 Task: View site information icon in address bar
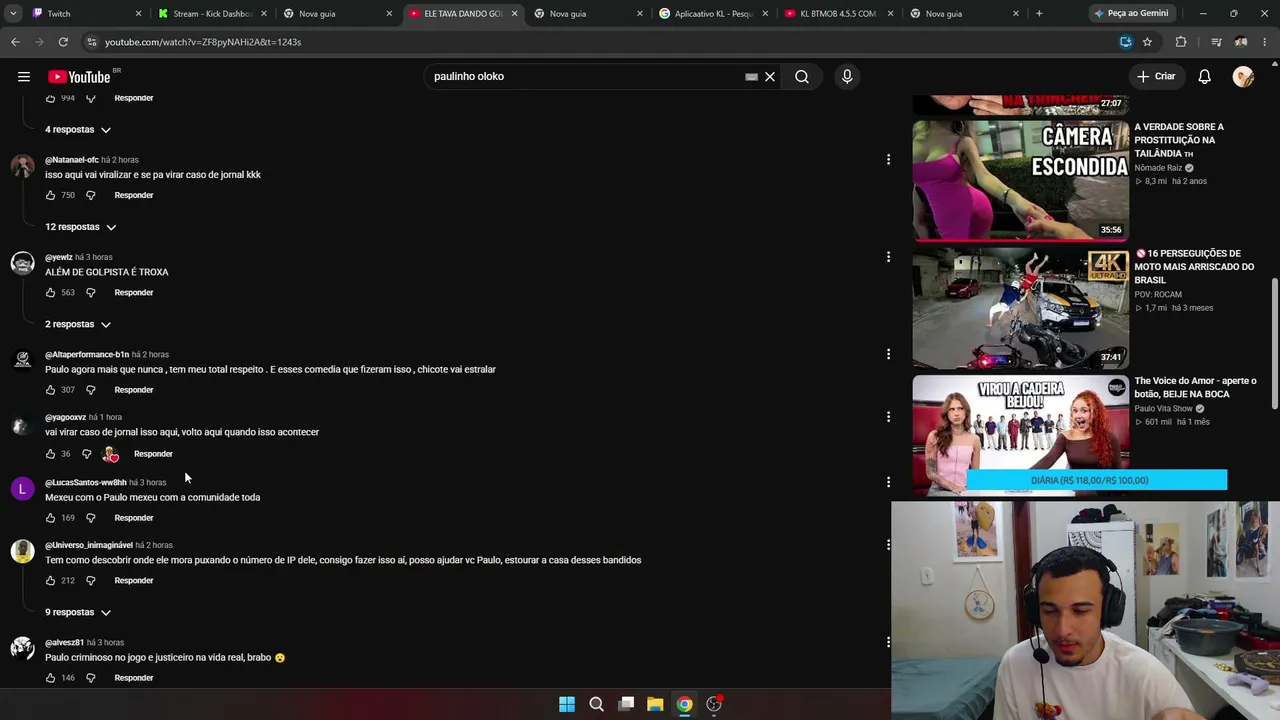coord(91,42)
